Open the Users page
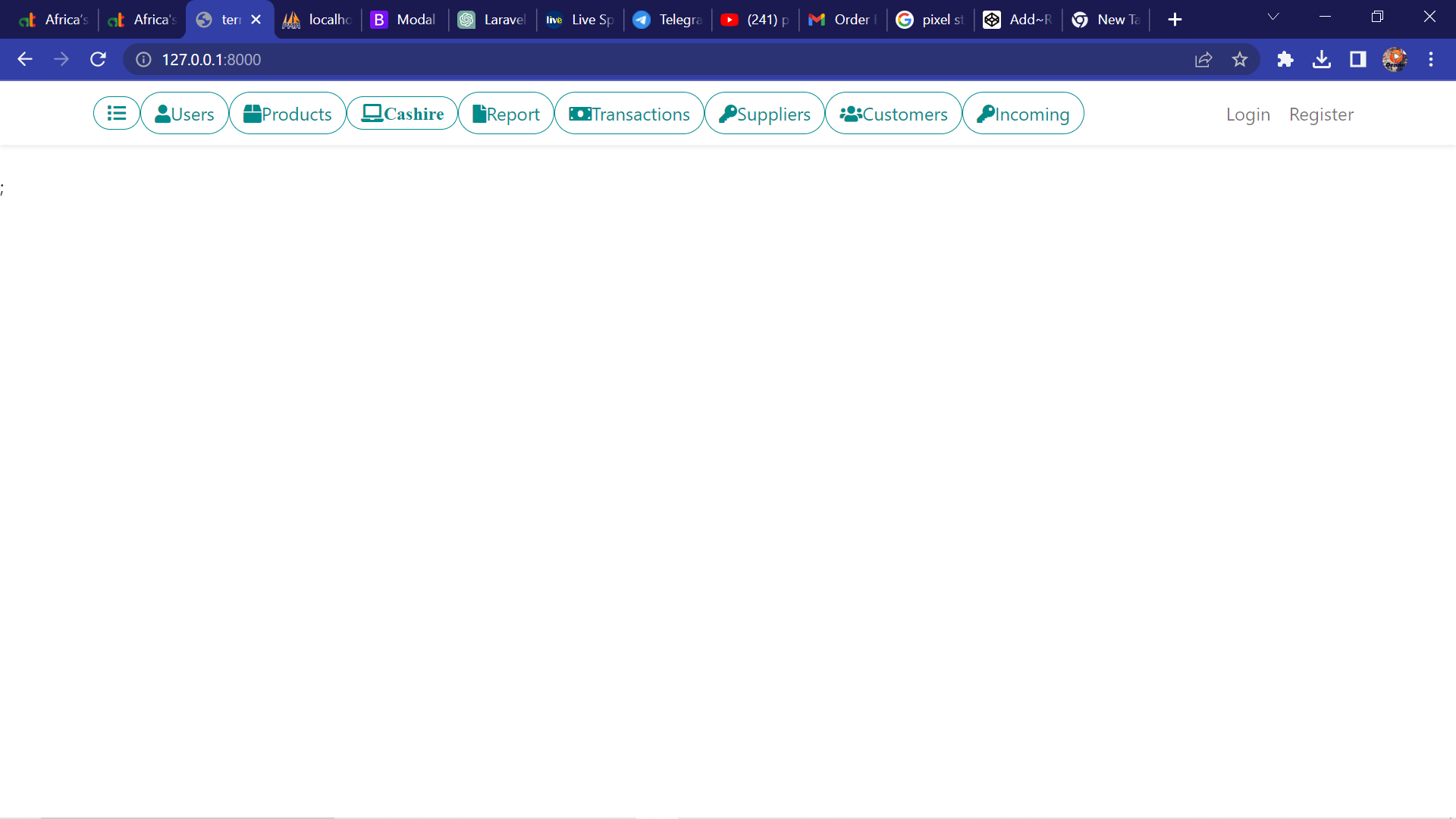 (184, 114)
